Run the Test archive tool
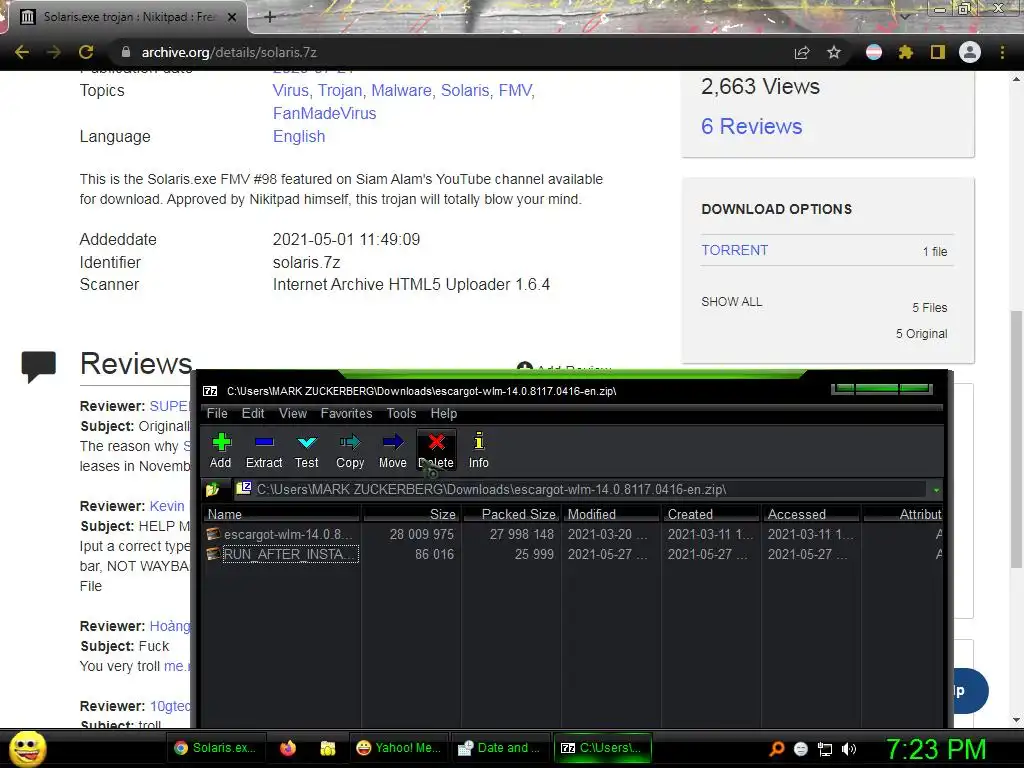The width and height of the screenshot is (1024, 768). (306, 451)
